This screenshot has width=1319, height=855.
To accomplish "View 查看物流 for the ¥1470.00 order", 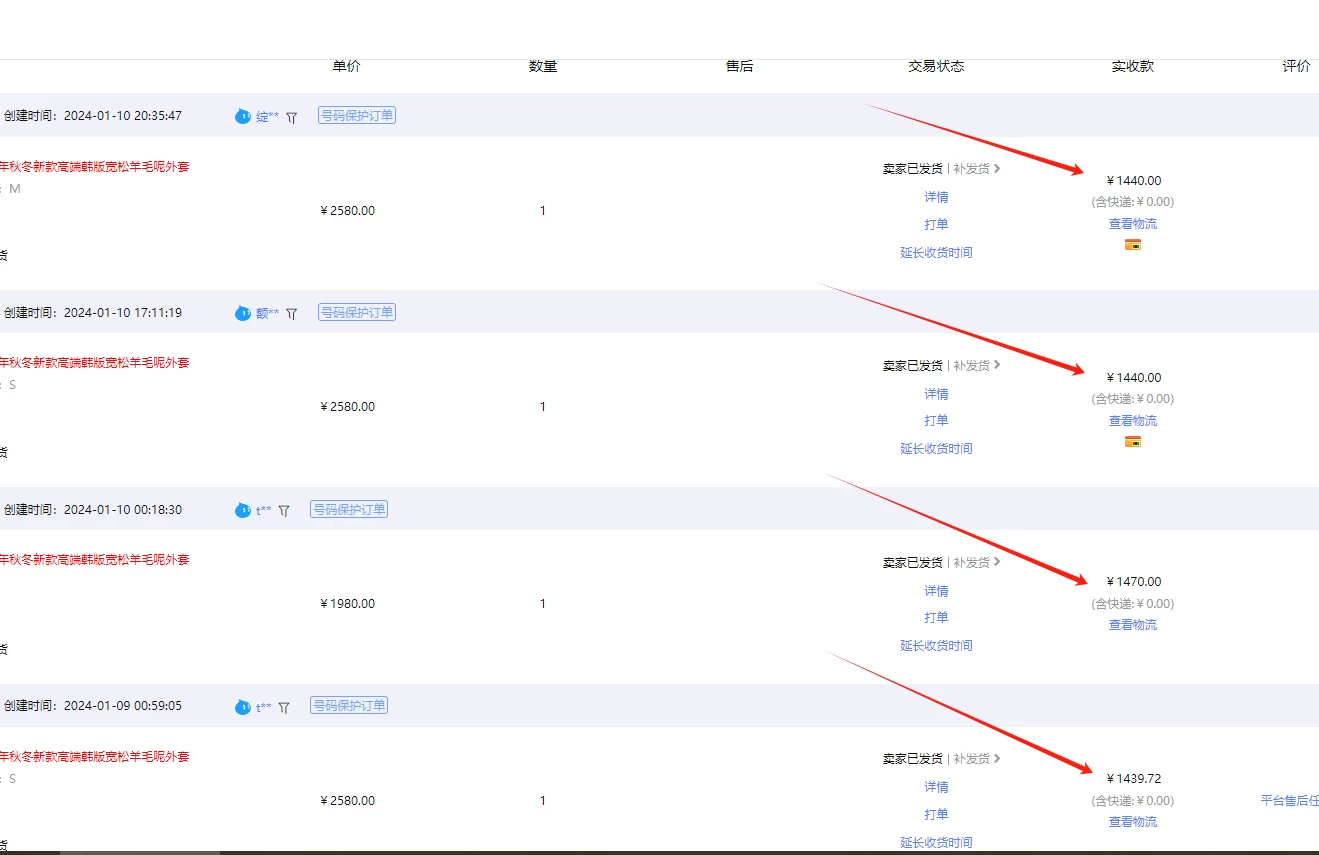I will click(x=1132, y=624).
